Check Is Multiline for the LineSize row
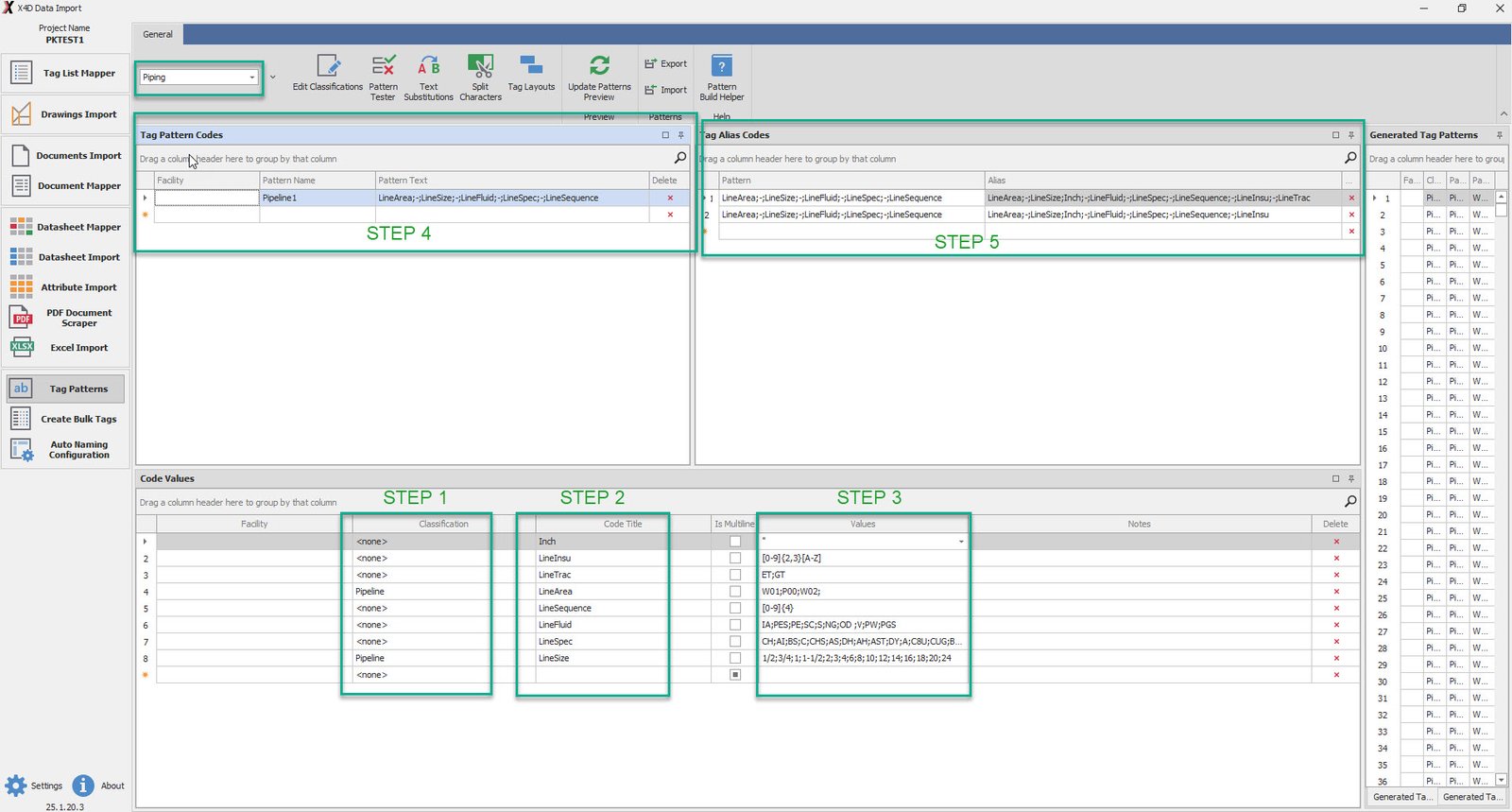The image size is (1512, 812). click(x=735, y=658)
